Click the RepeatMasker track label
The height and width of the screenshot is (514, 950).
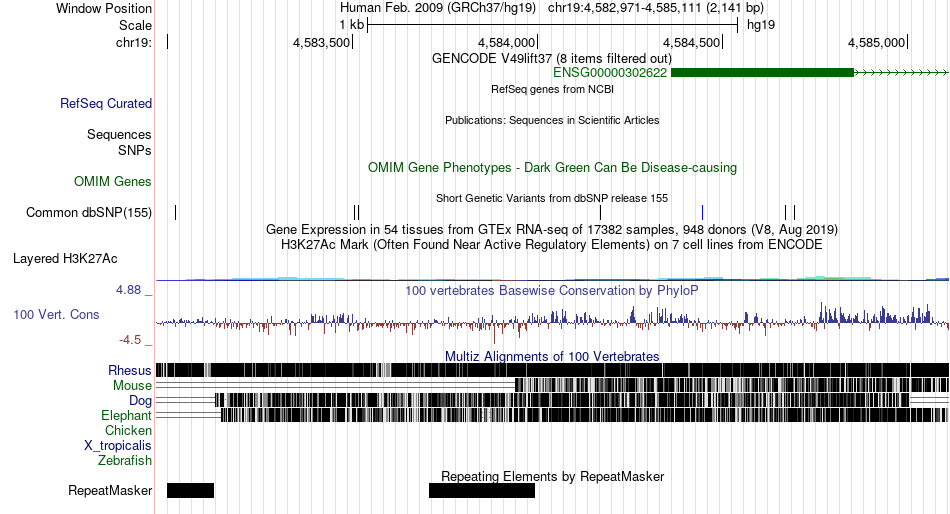(110, 490)
